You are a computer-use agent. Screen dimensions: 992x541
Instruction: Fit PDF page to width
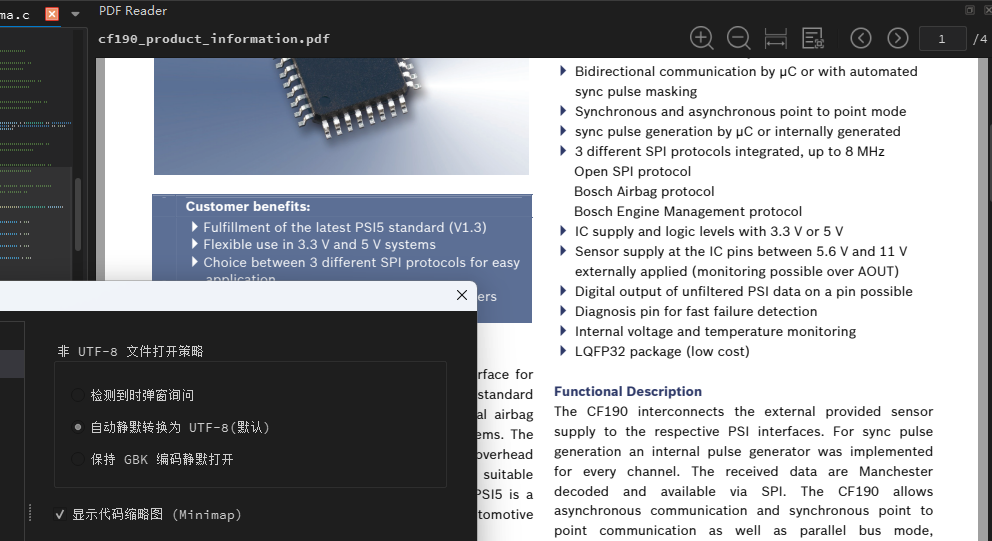(x=776, y=38)
